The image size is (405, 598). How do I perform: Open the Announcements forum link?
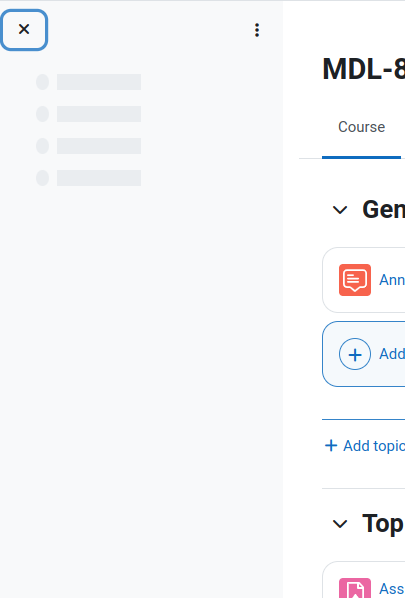(392, 280)
